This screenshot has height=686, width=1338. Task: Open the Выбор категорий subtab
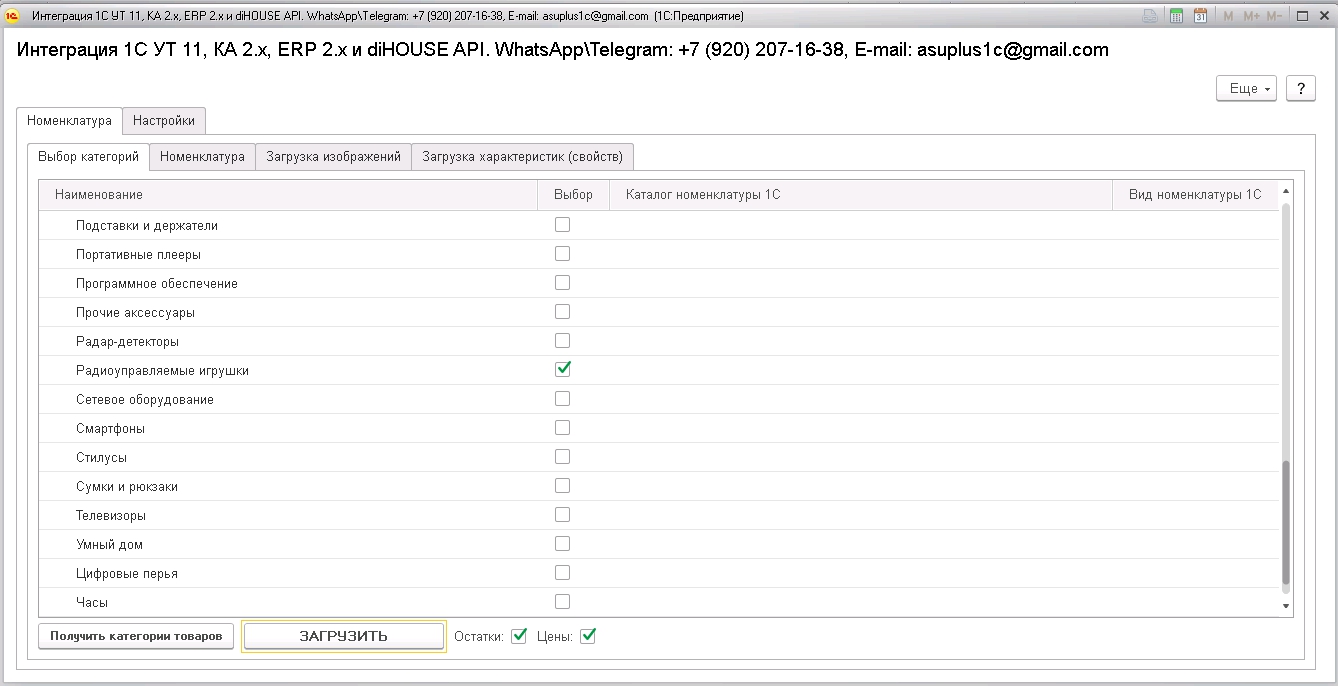click(x=88, y=156)
